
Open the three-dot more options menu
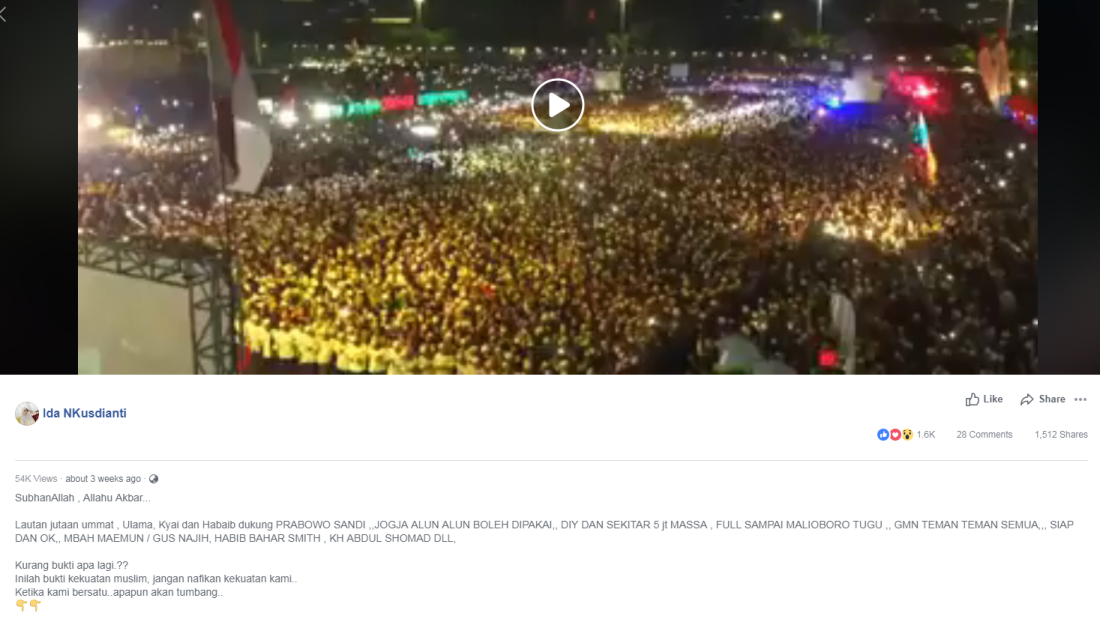1080,399
